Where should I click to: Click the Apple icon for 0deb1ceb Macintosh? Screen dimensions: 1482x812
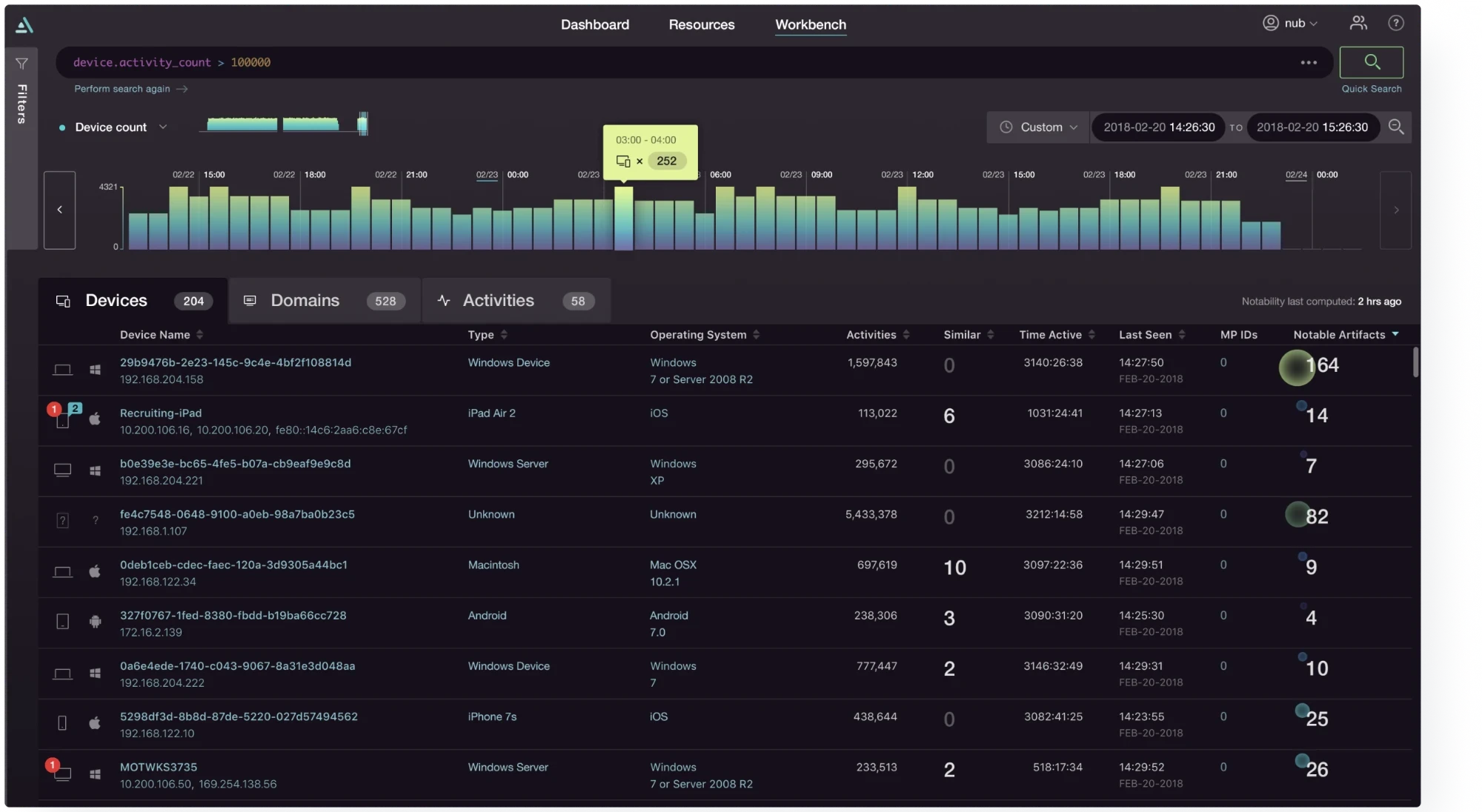pos(95,571)
